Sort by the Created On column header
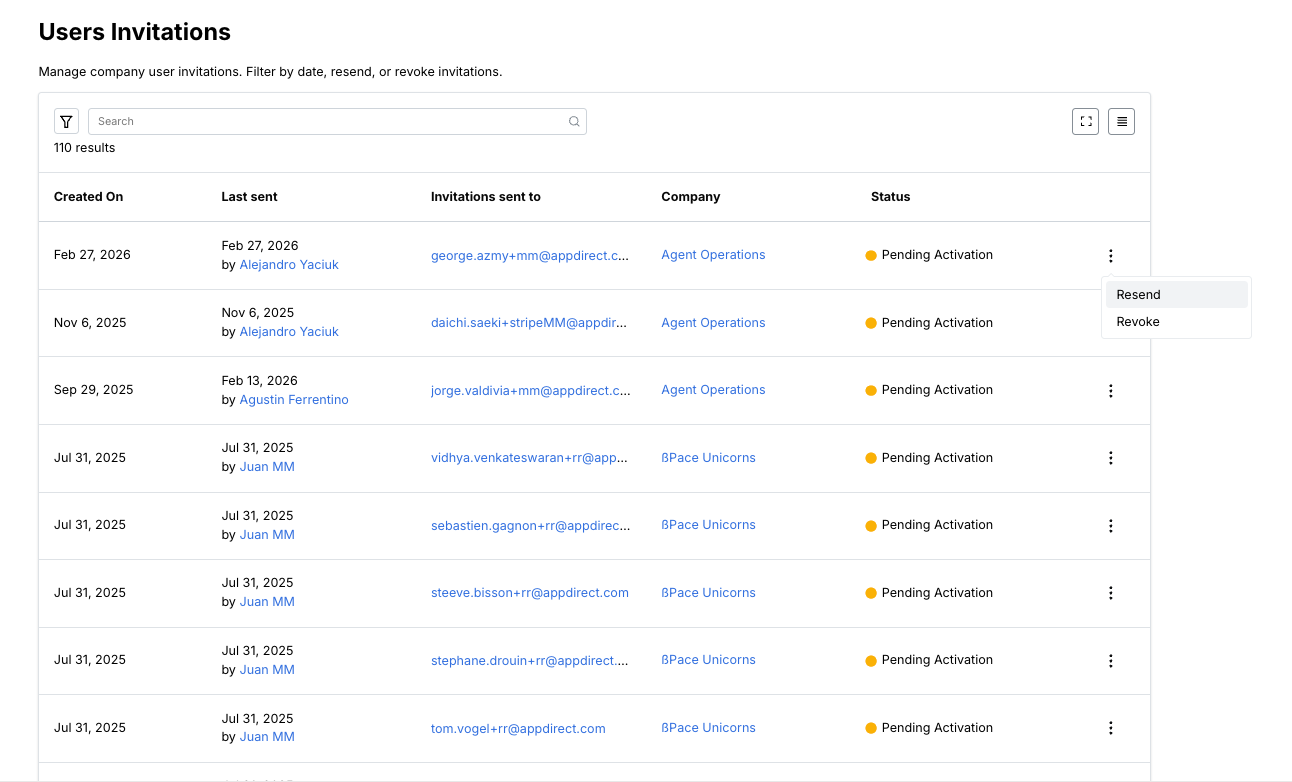The image size is (1292, 782). pyautogui.click(x=88, y=197)
